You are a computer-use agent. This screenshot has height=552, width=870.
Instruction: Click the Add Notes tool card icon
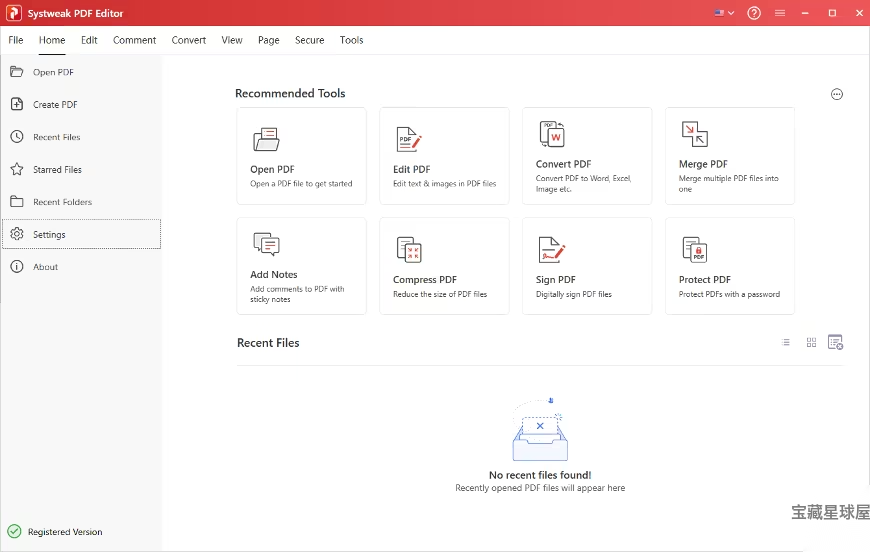point(266,244)
